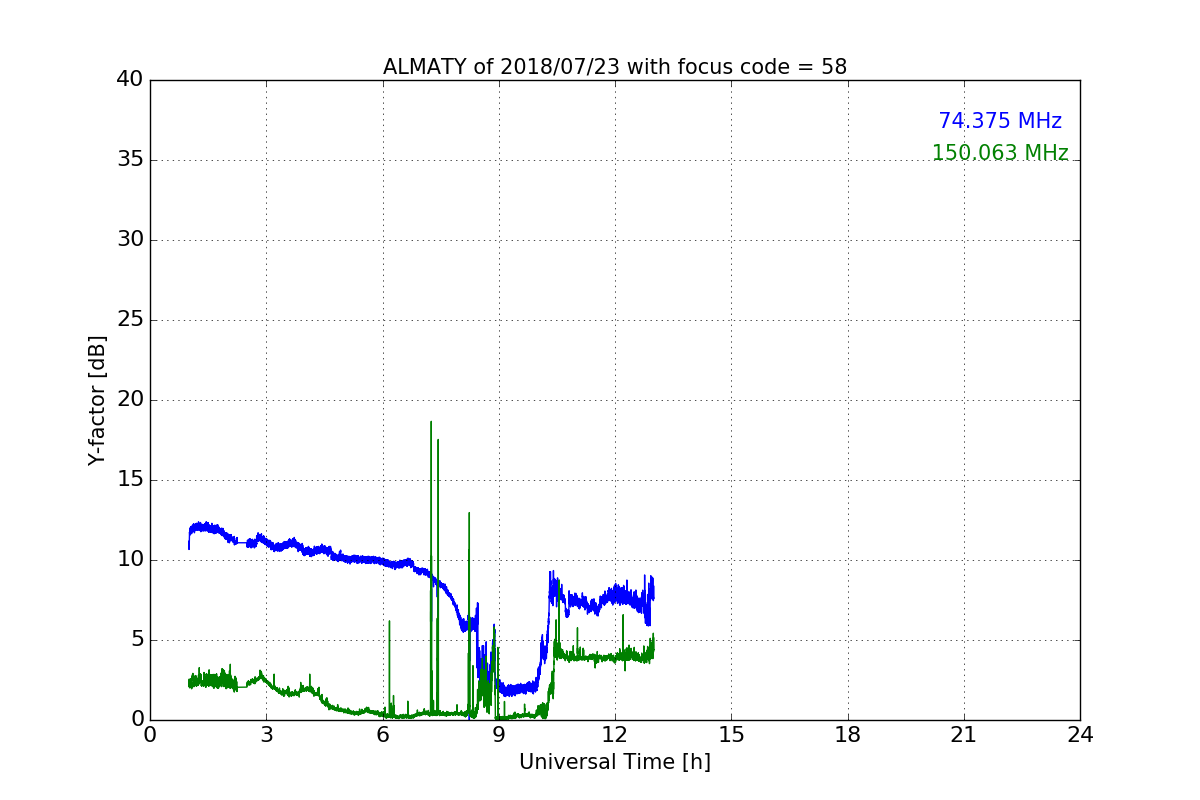
Task: Click x-axis tick label '24'
Action: [x=1080, y=735]
